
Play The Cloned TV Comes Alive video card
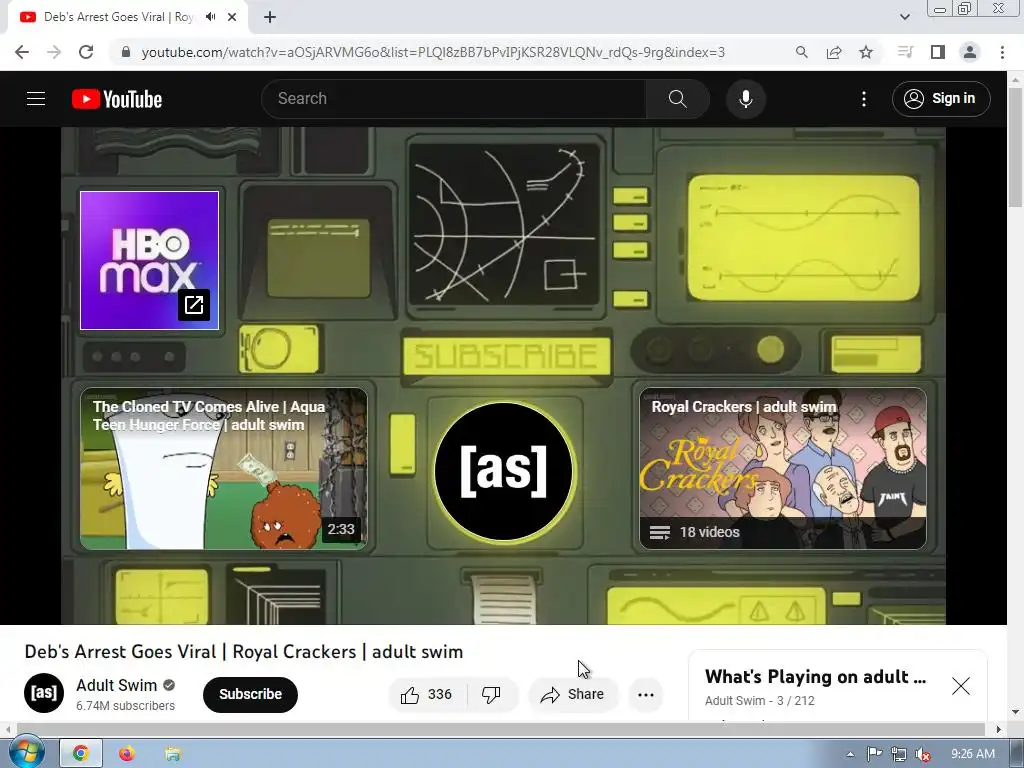coord(223,468)
